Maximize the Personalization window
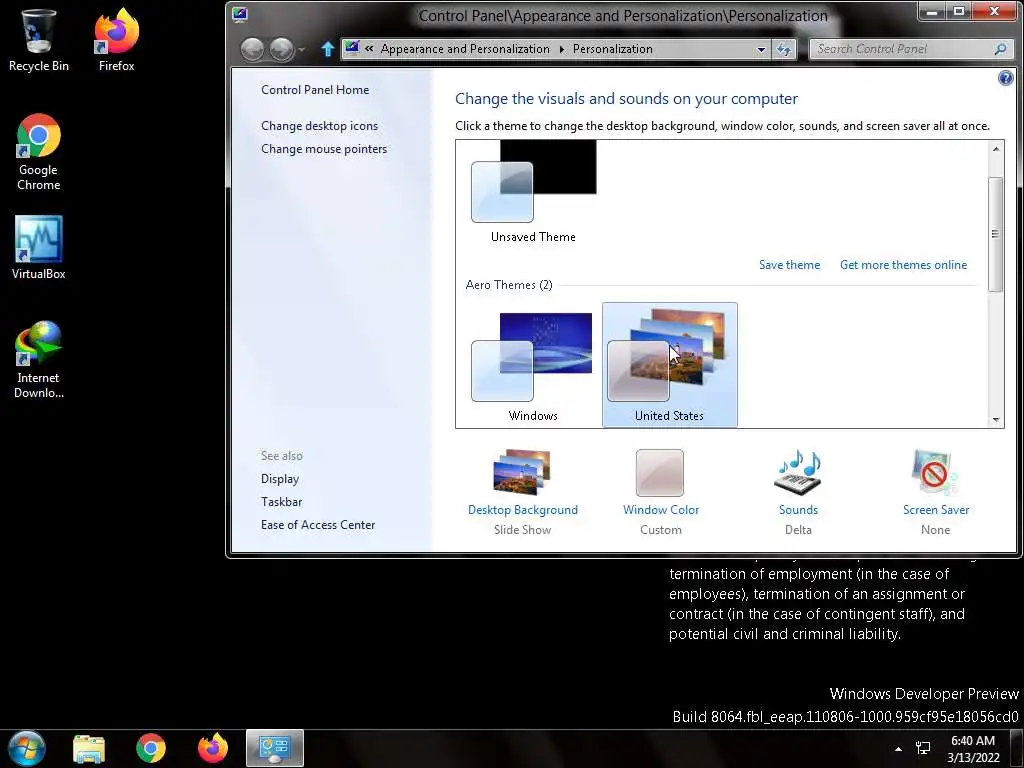The width and height of the screenshot is (1024, 768). point(958,11)
